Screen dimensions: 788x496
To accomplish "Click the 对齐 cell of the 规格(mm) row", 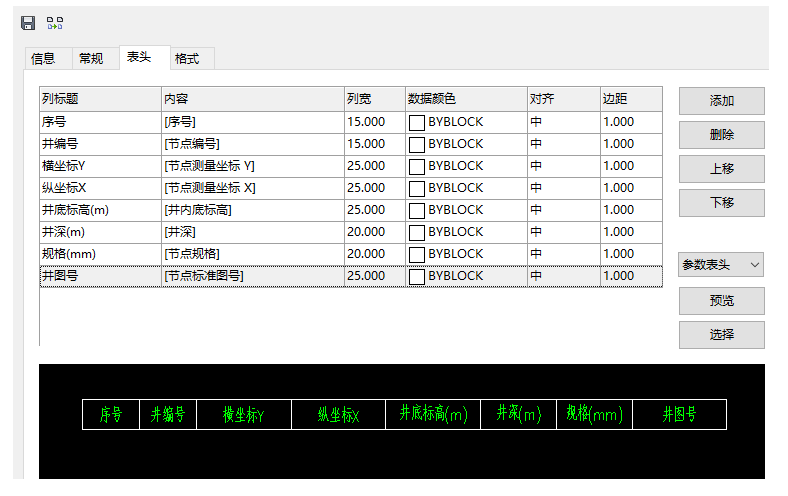I will (563, 254).
